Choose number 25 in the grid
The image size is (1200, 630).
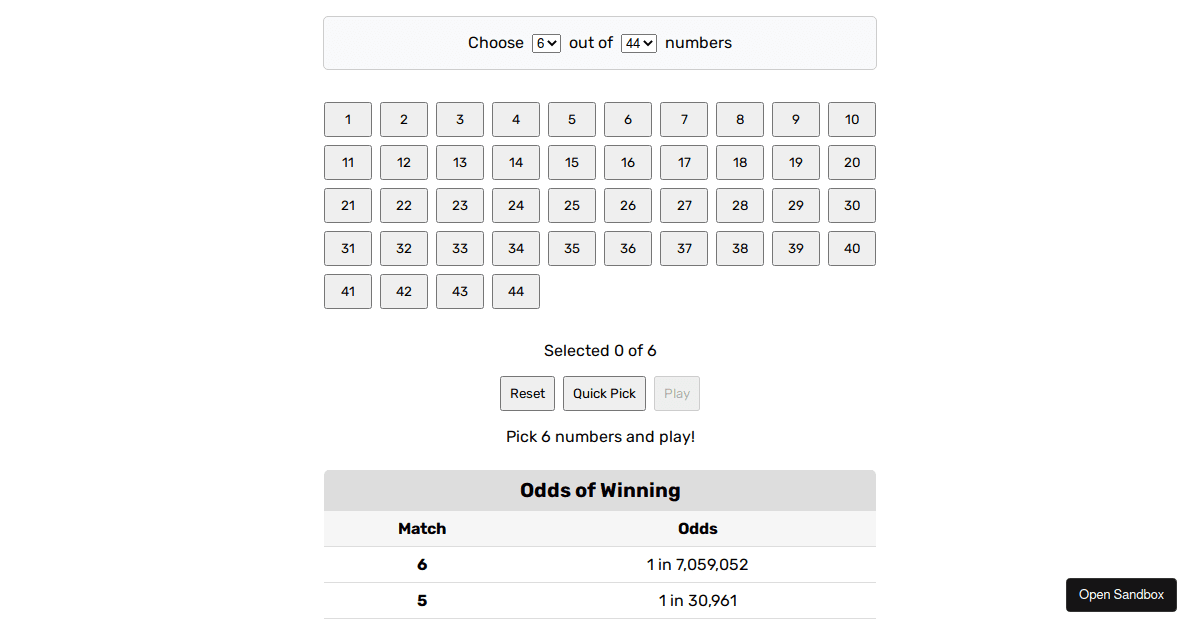(571, 205)
